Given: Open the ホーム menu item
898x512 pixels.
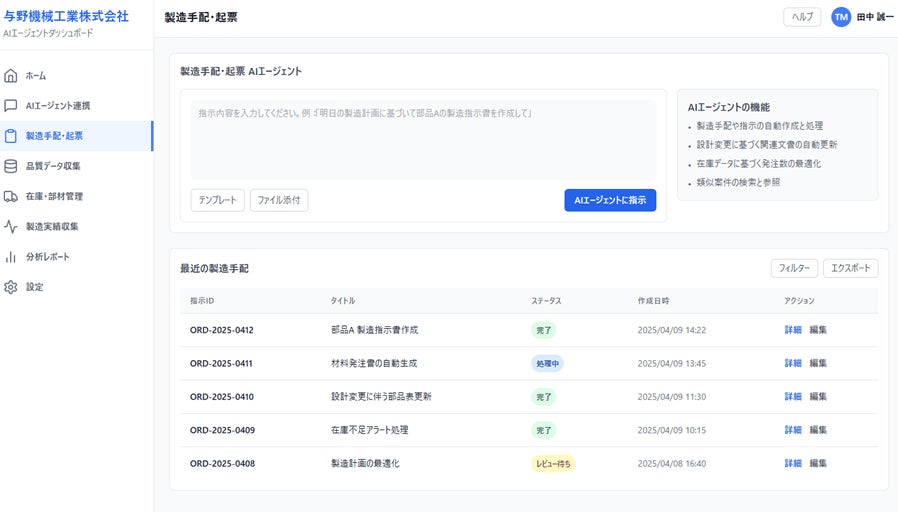Looking at the screenshot, I should pos(76,76).
